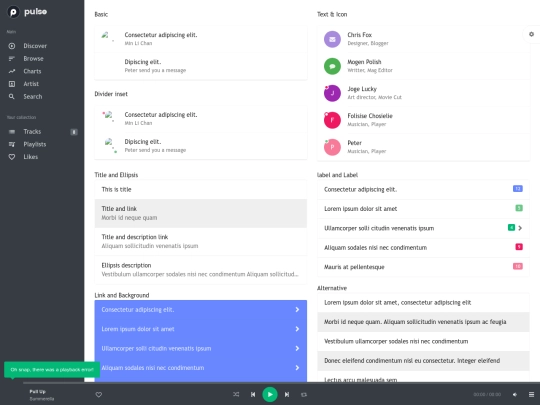Open Mogen Polish list item
The width and height of the screenshot is (540, 405).
[x=423, y=66]
